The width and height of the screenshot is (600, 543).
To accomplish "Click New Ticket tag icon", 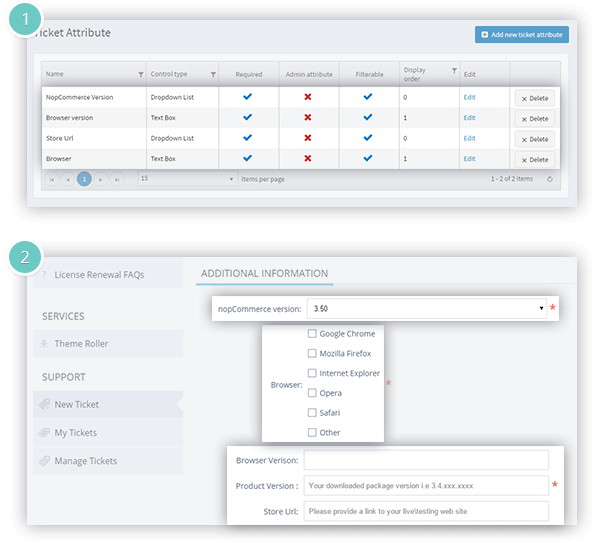I will (44, 404).
